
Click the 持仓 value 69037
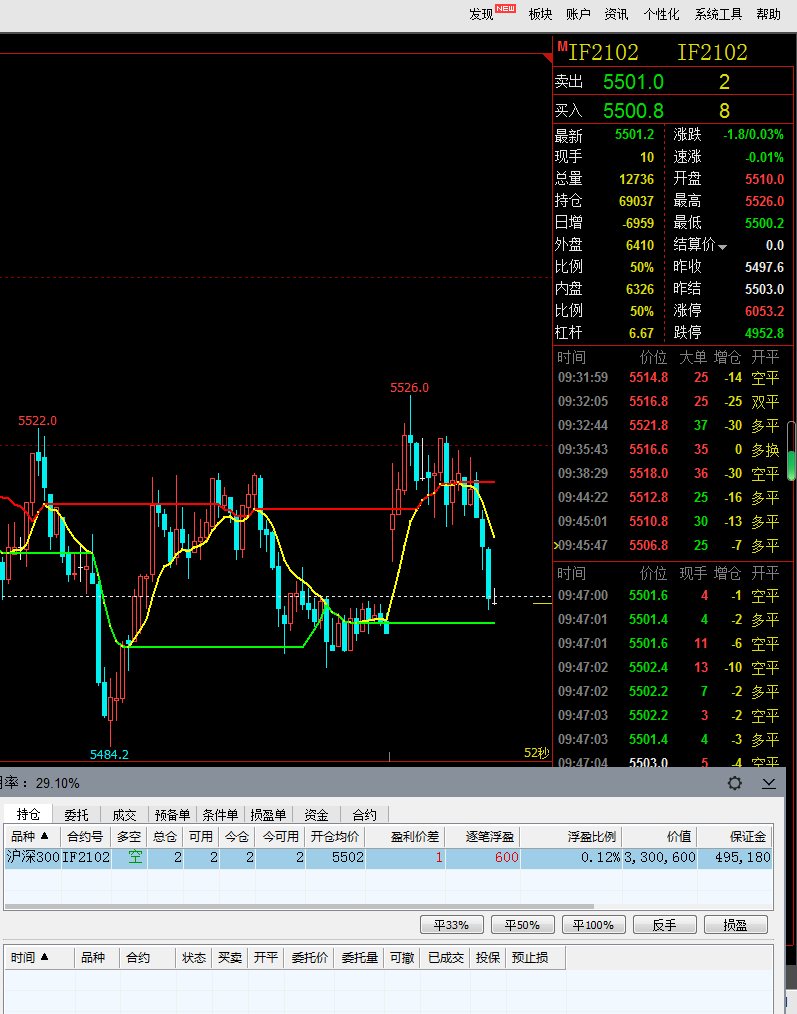[x=637, y=201]
